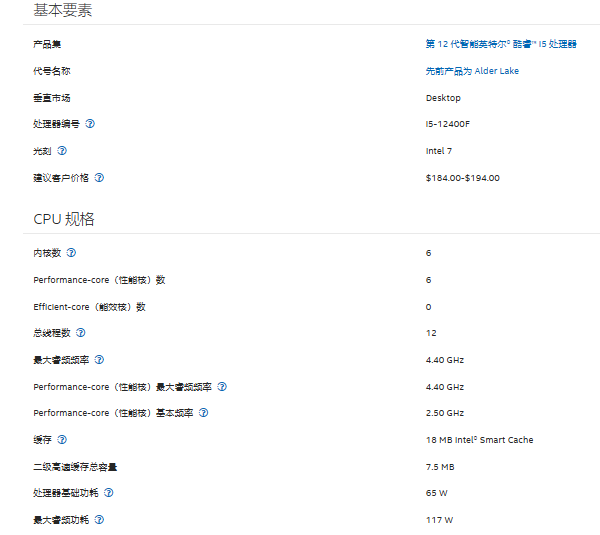Click the Performance-core（性能核）数 label
The width and height of the screenshot is (600, 535).
coord(99,280)
